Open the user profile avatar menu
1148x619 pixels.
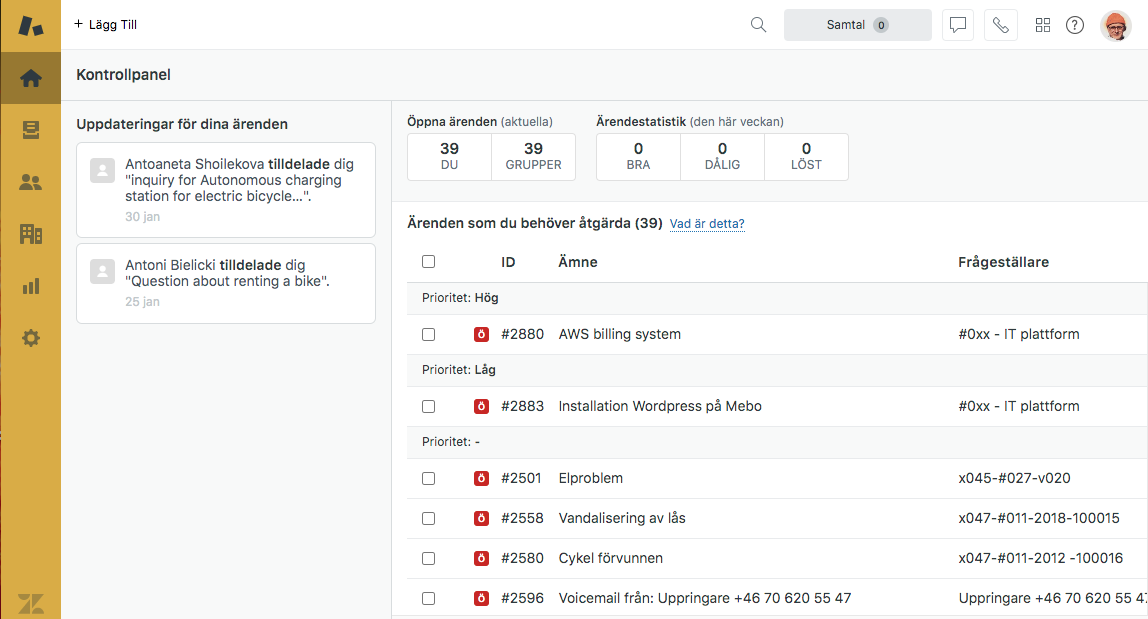point(1115,25)
